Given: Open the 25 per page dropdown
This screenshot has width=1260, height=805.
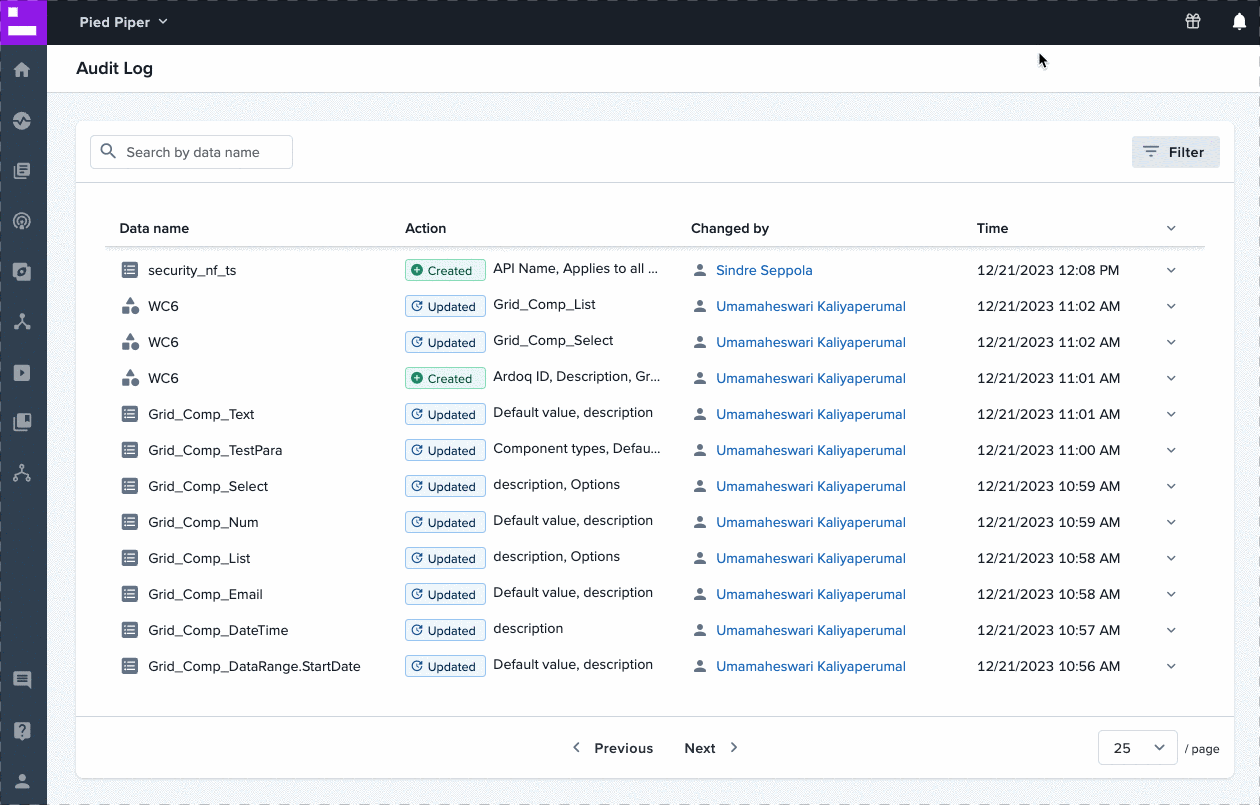Looking at the screenshot, I should click(1137, 748).
